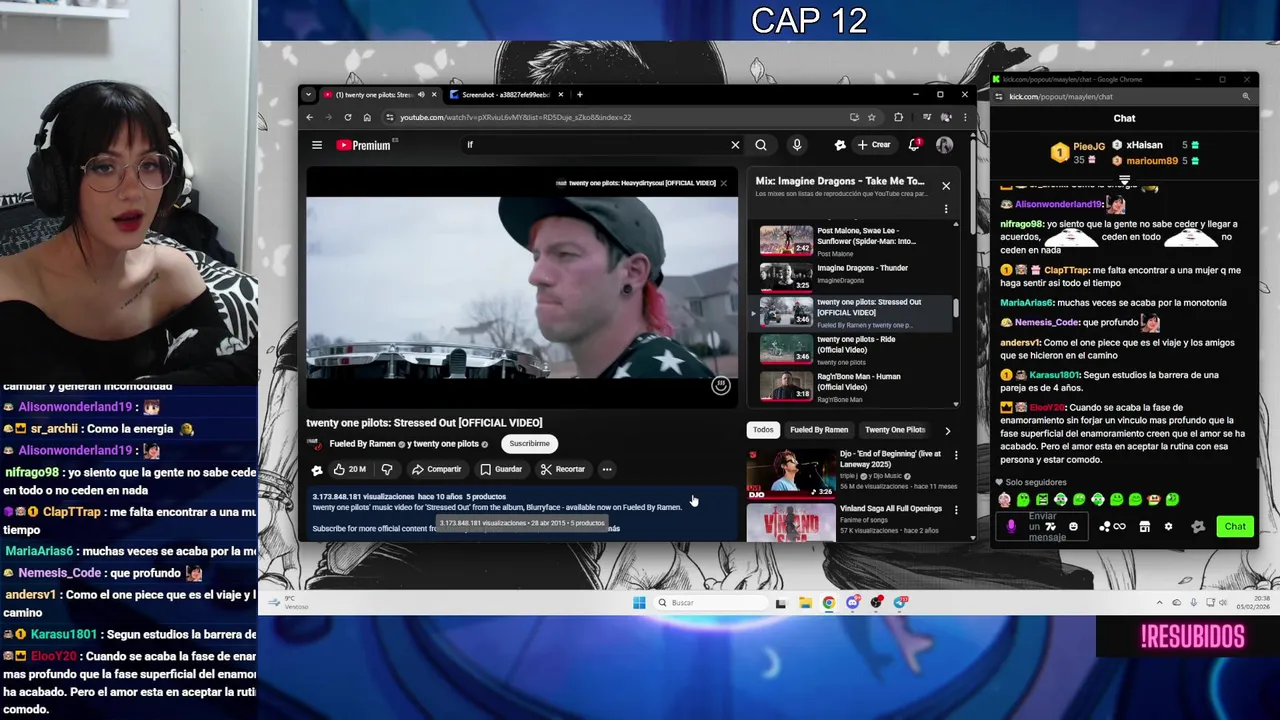This screenshot has height=720, width=1280.
Task: Open the Fueled By Ramen channel link
Action: (362, 444)
